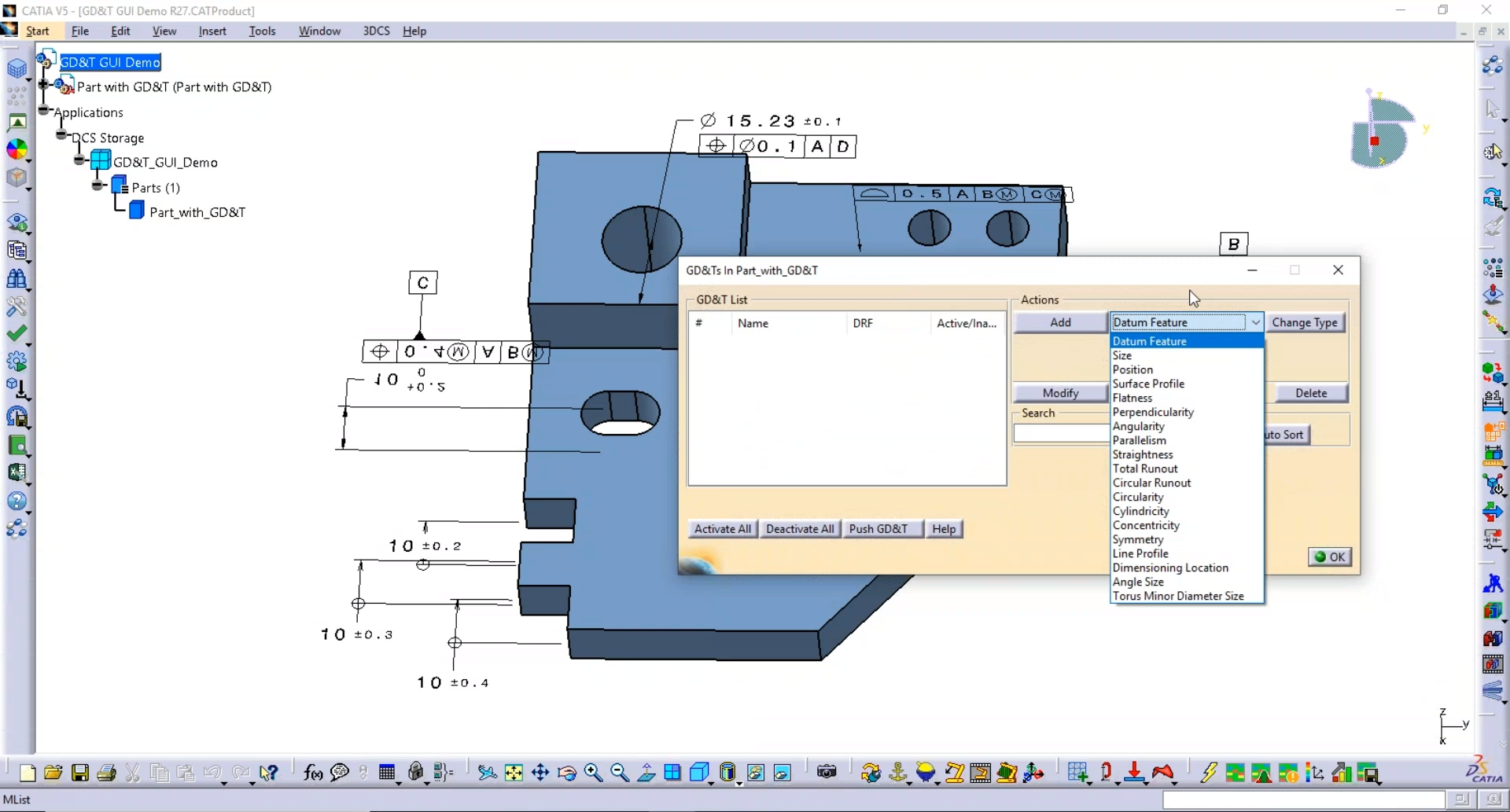This screenshot has width=1510, height=812.
Task: Open the 3DCS menu
Action: pyautogui.click(x=377, y=31)
